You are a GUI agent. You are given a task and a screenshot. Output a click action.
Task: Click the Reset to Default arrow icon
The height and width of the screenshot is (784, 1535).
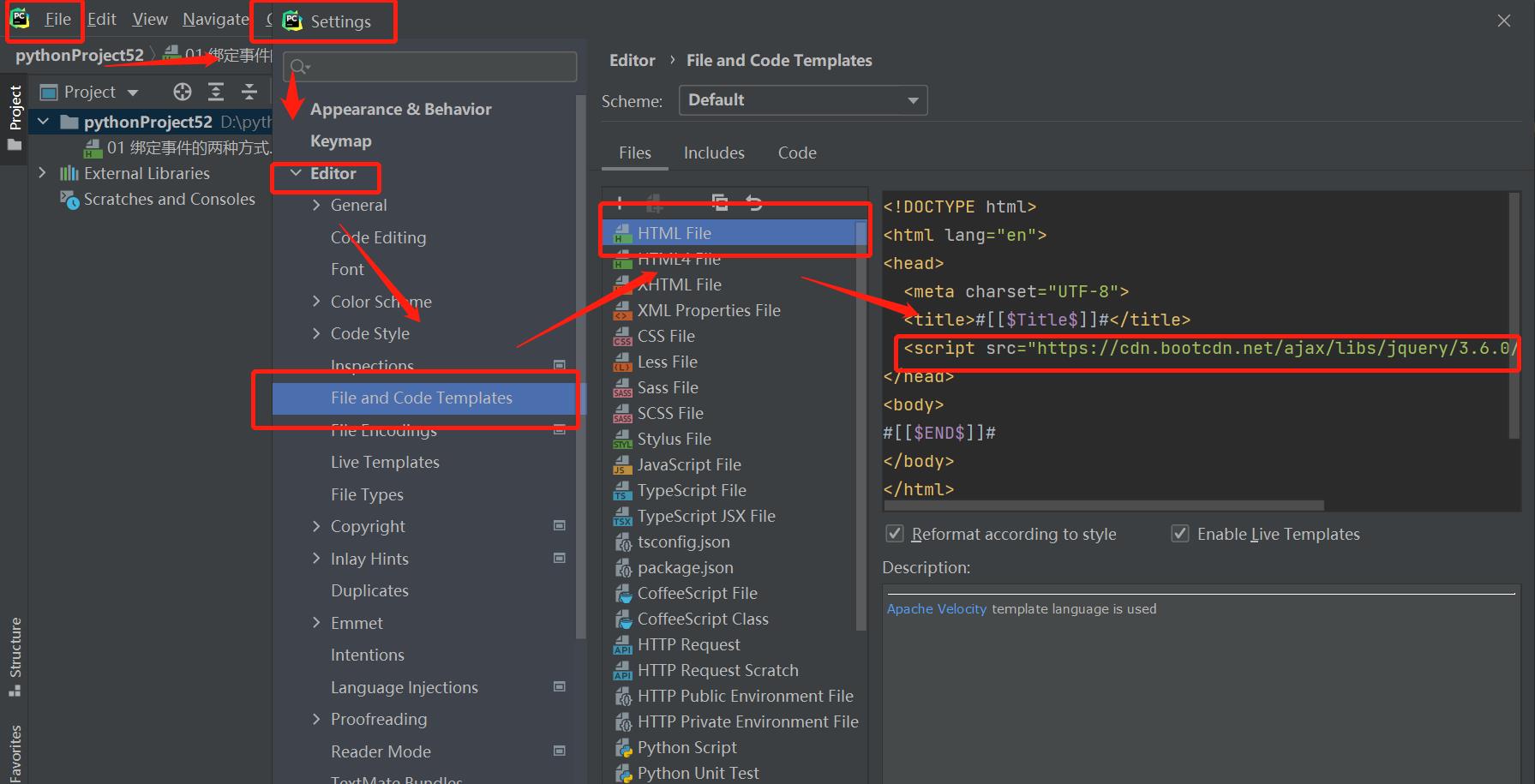(754, 202)
